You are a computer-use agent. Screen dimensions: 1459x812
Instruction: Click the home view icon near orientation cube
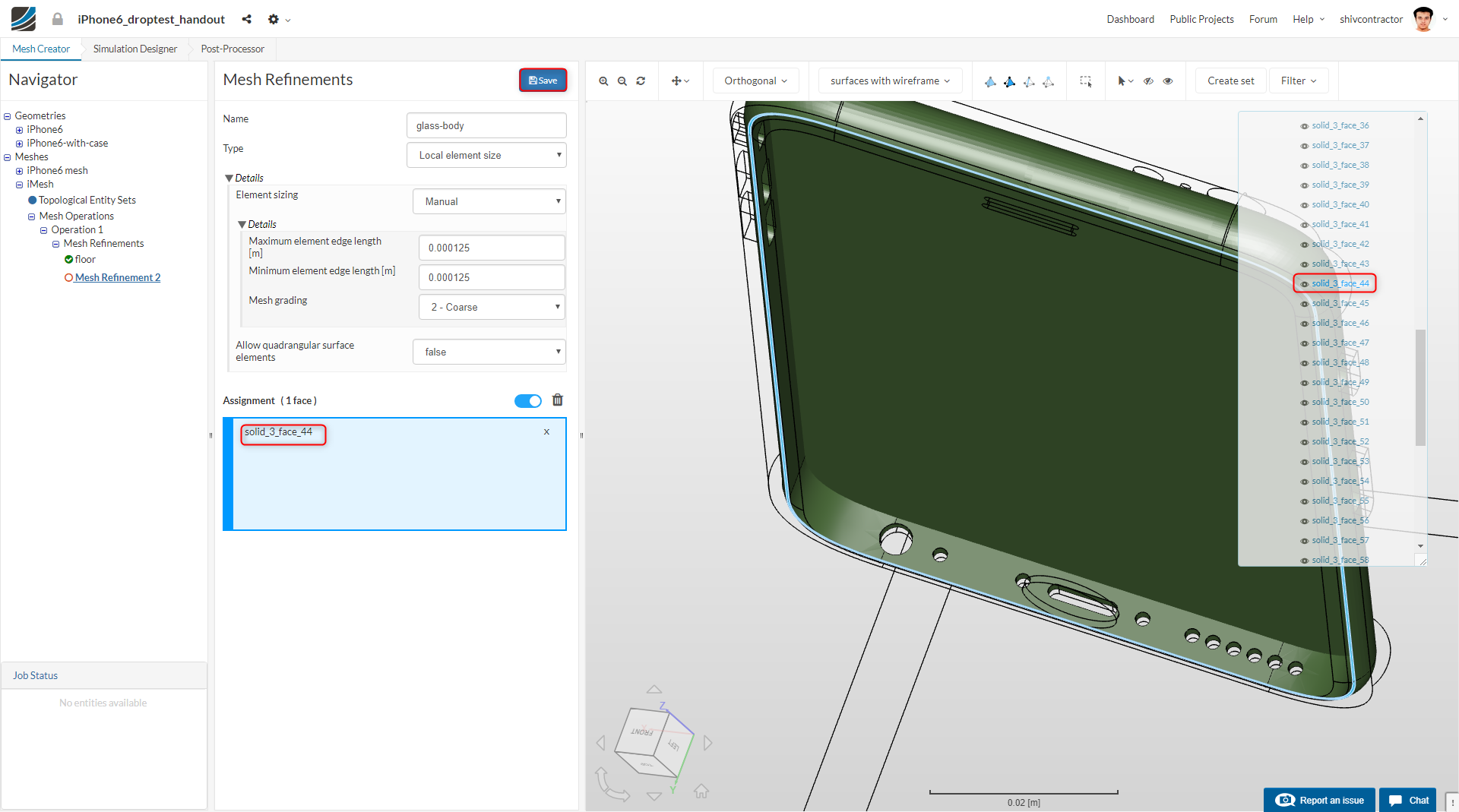701,791
